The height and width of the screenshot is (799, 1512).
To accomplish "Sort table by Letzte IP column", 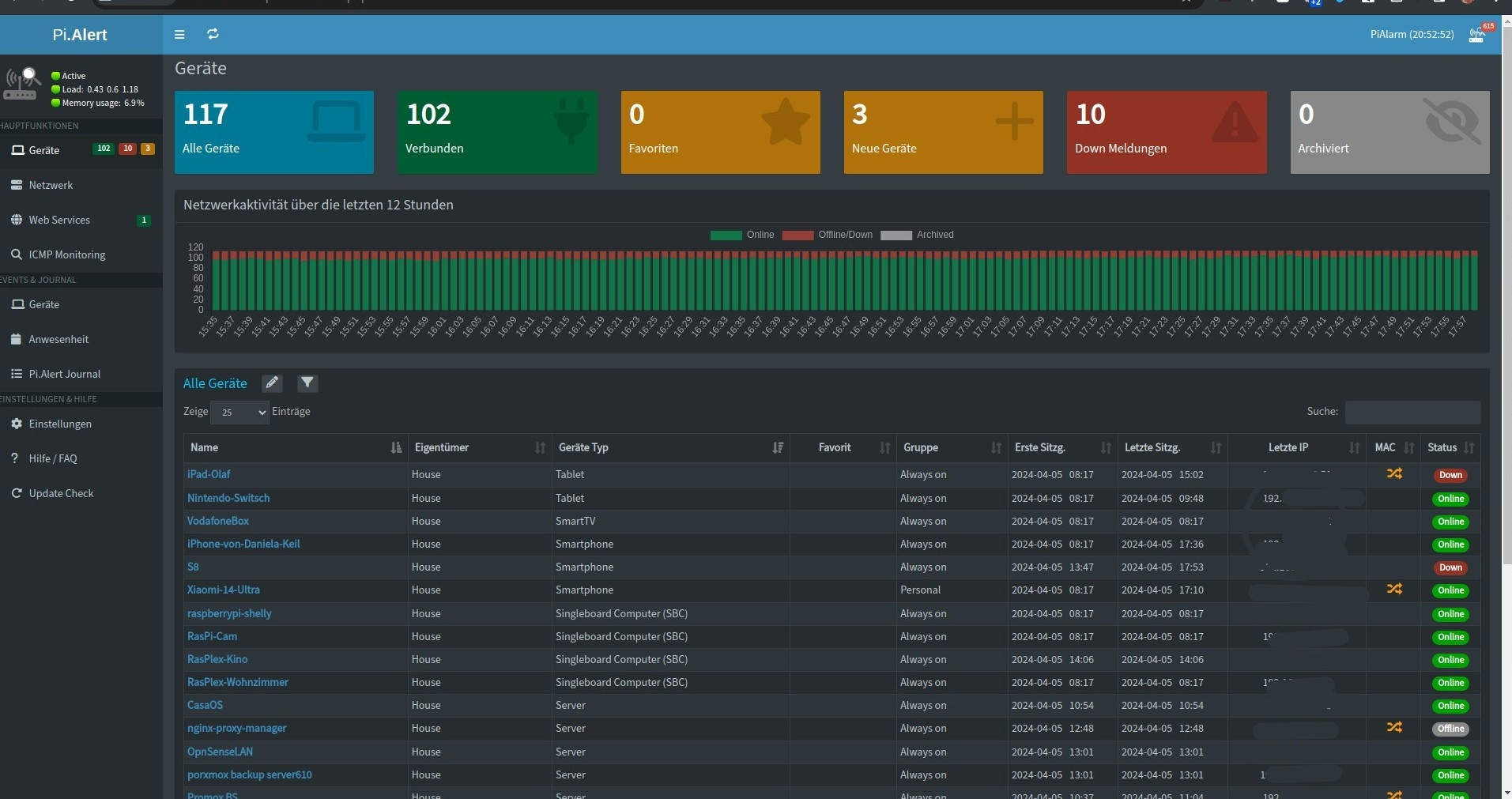I will pos(1298,447).
